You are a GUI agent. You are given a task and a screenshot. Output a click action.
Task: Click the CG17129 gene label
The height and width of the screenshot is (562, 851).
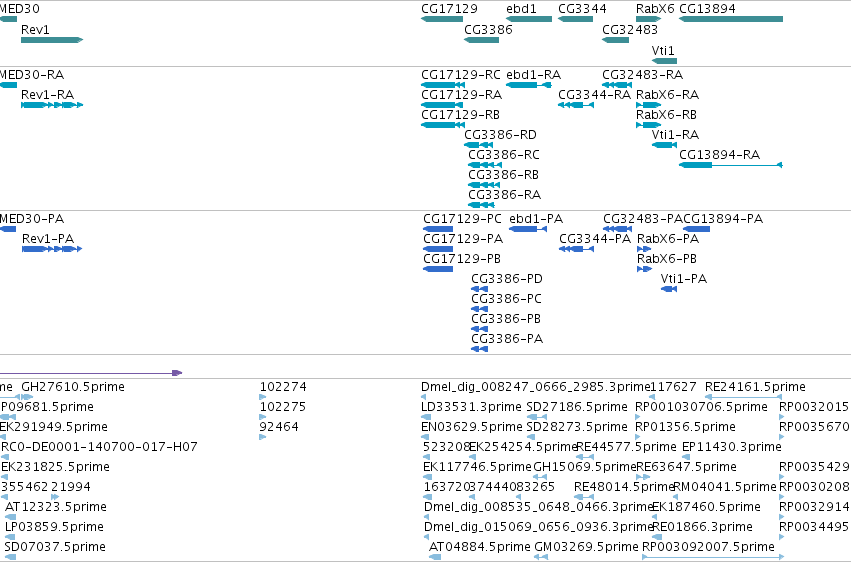pyautogui.click(x=449, y=9)
